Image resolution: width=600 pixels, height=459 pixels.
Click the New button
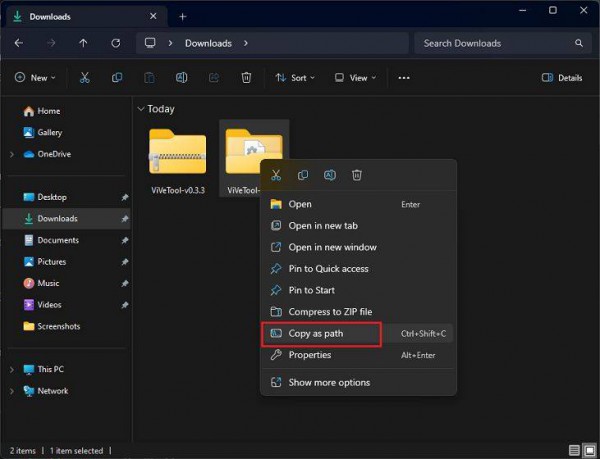[37, 77]
